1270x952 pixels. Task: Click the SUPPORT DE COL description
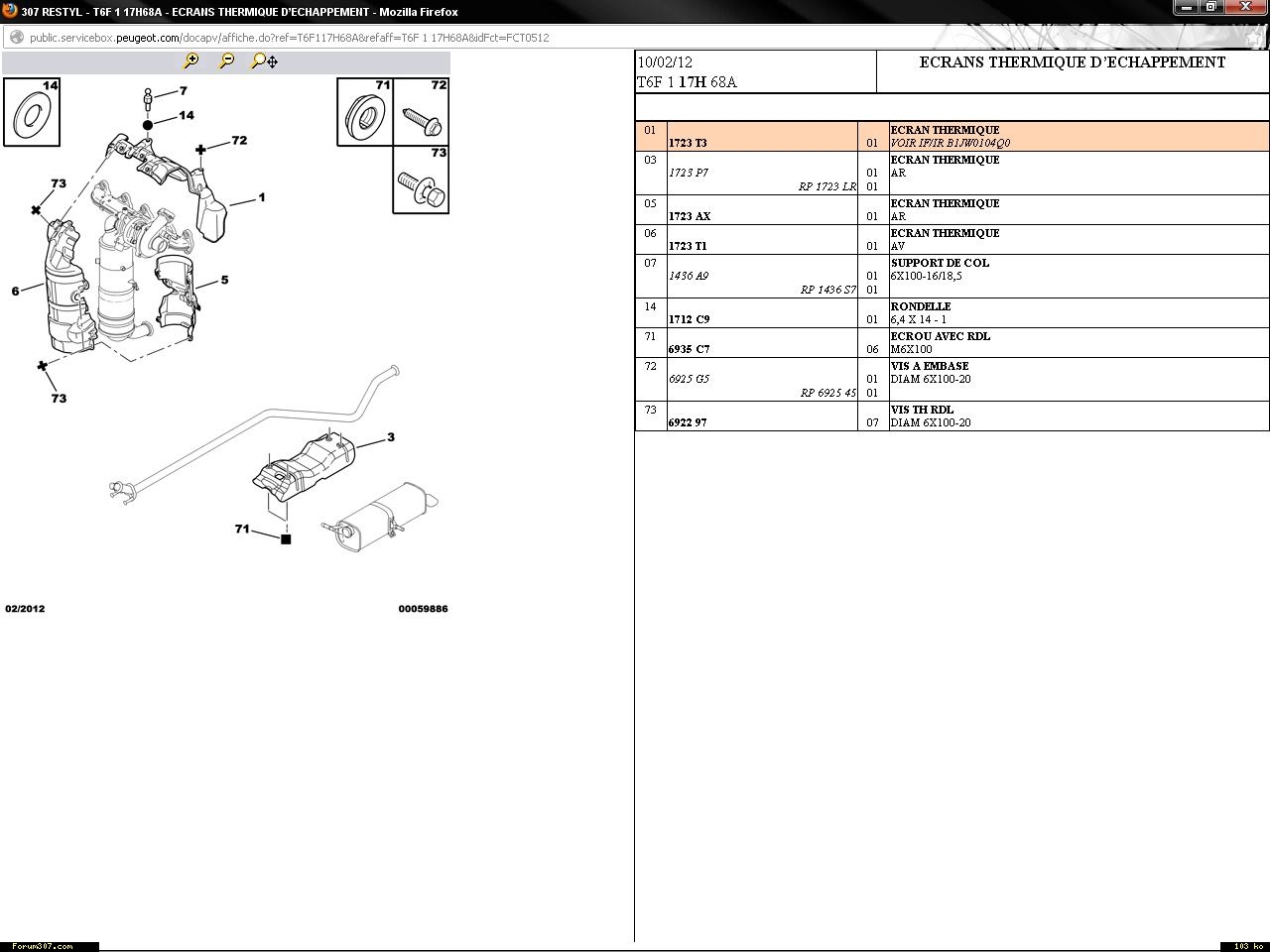point(940,263)
